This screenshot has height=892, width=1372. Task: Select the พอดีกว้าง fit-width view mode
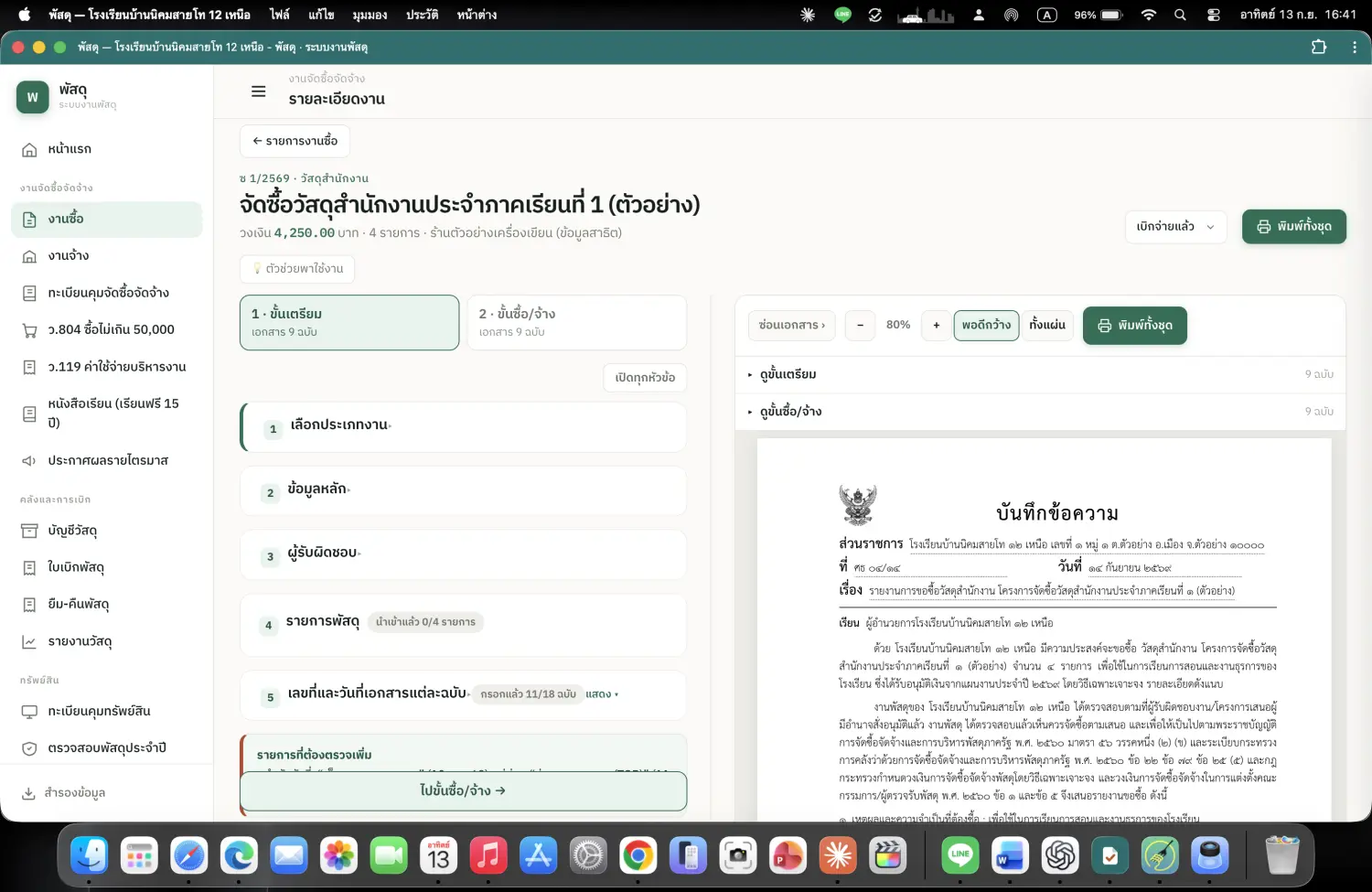coord(986,325)
